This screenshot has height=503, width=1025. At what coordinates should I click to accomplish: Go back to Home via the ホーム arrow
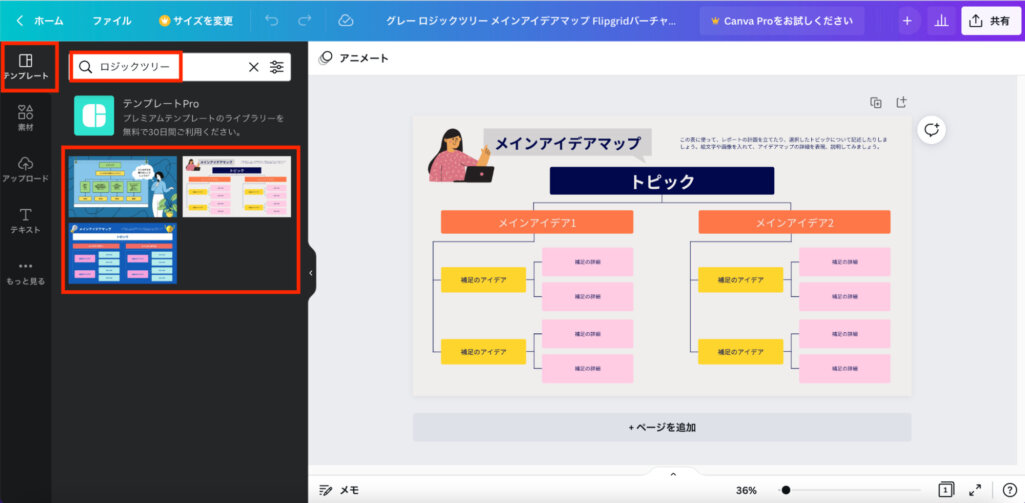39,21
